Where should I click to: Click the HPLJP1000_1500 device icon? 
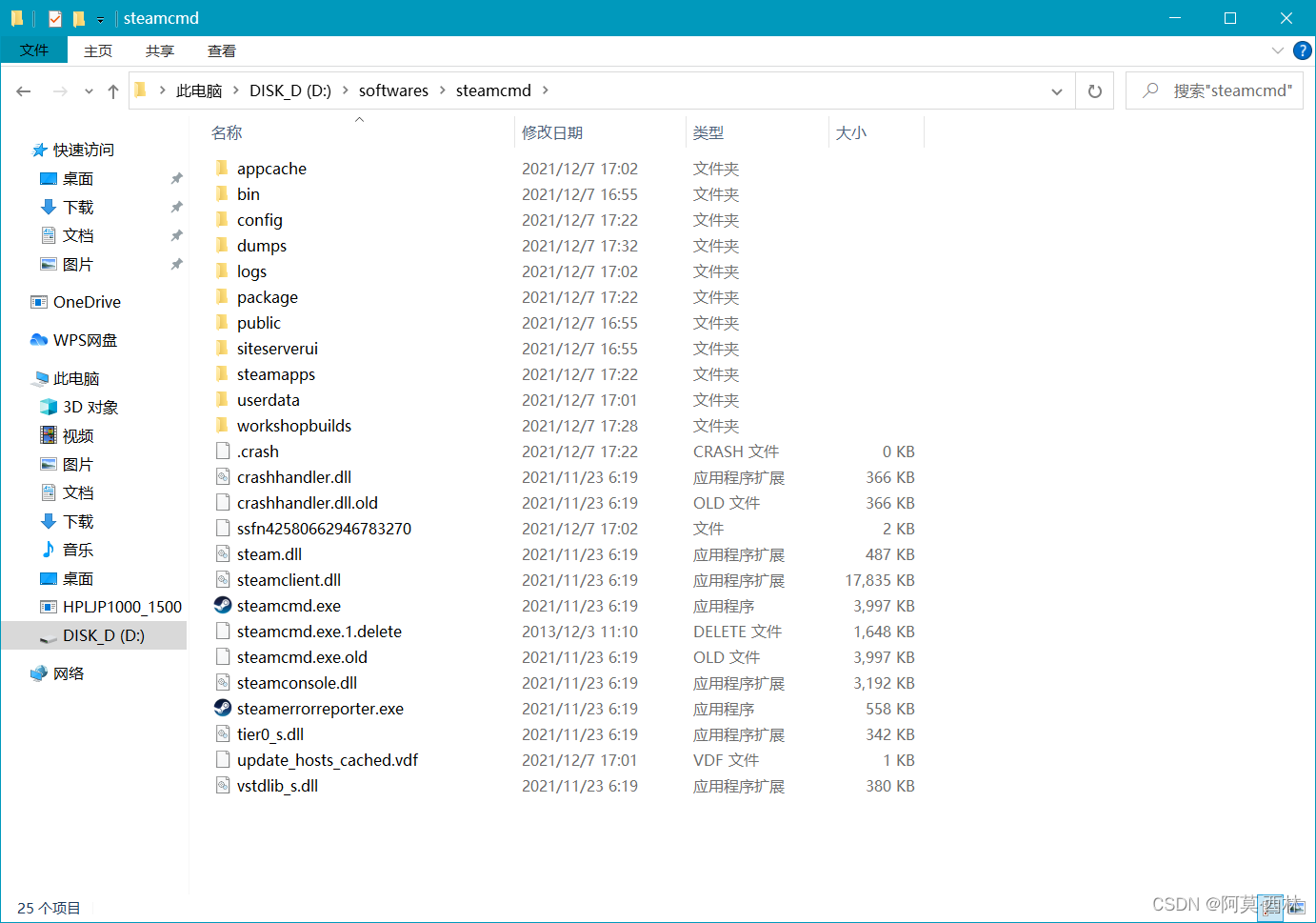(49, 607)
